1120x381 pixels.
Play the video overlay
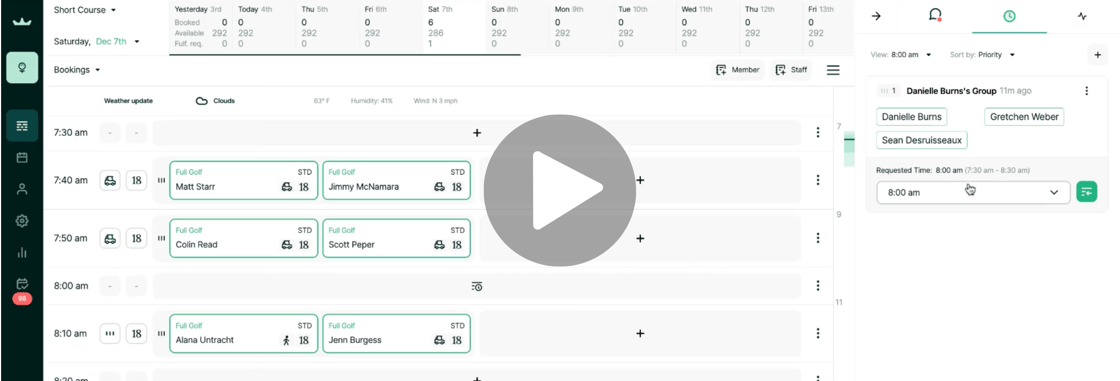pos(559,190)
